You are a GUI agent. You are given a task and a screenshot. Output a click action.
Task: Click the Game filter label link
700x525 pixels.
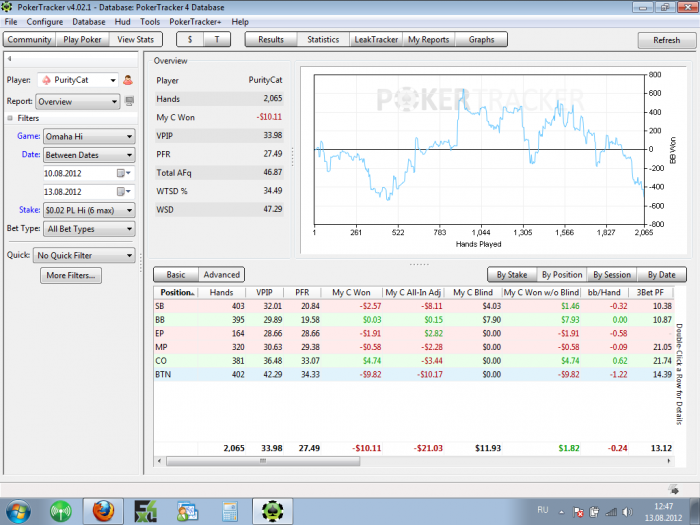point(29,136)
